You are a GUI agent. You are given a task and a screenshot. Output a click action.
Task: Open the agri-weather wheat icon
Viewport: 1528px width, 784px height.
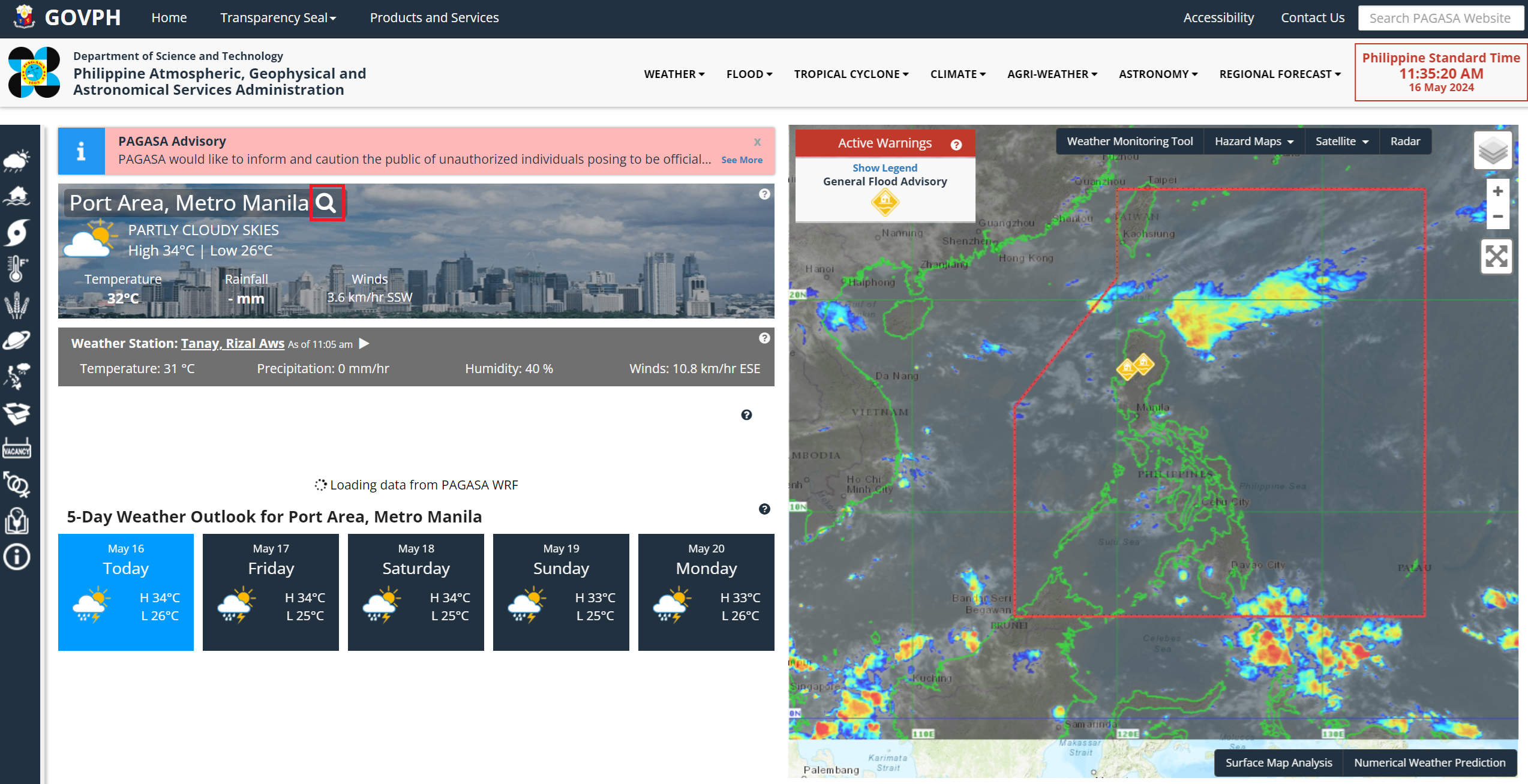coord(17,305)
